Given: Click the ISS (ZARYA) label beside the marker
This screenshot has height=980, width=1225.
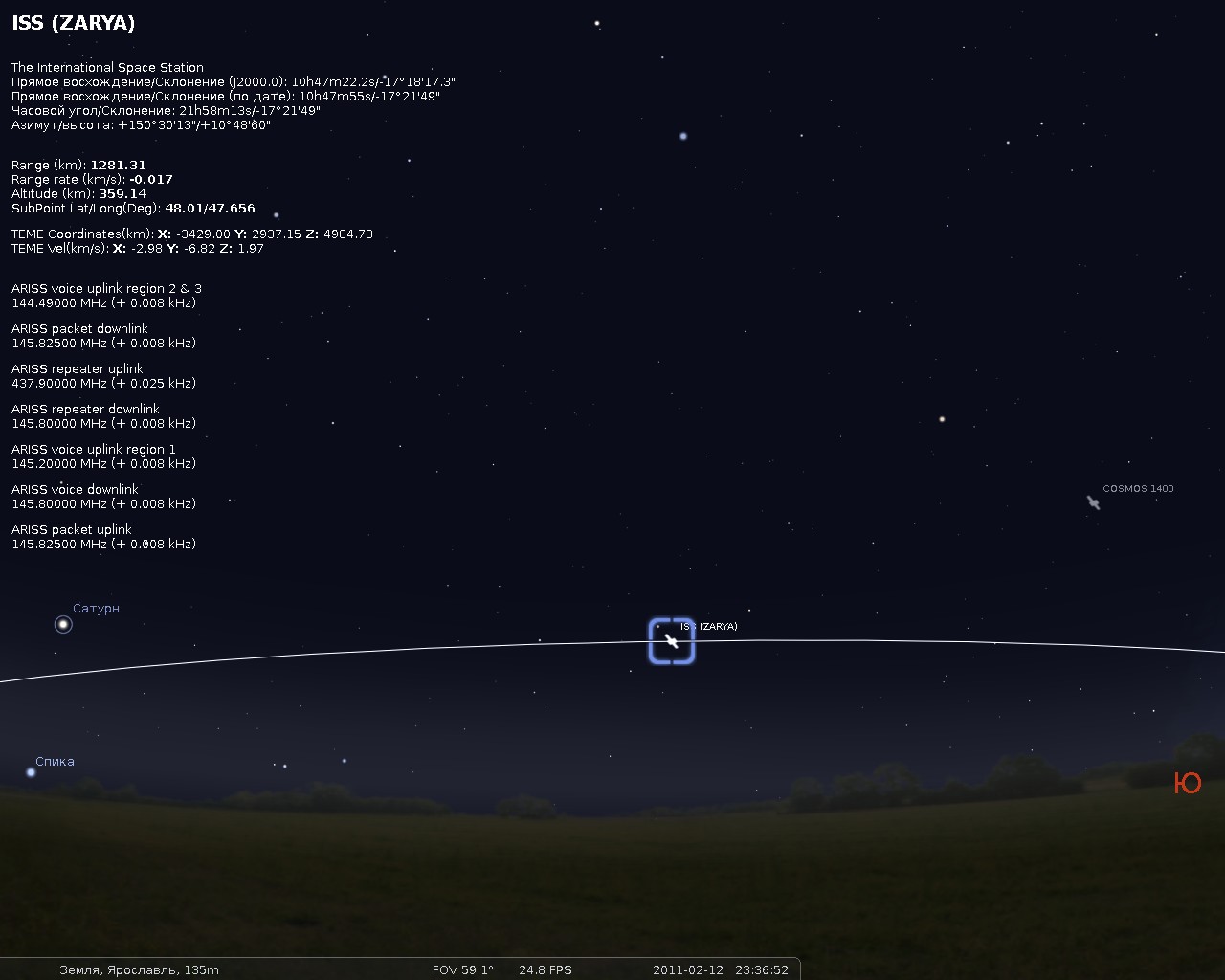Looking at the screenshot, I should click(709, 626).
